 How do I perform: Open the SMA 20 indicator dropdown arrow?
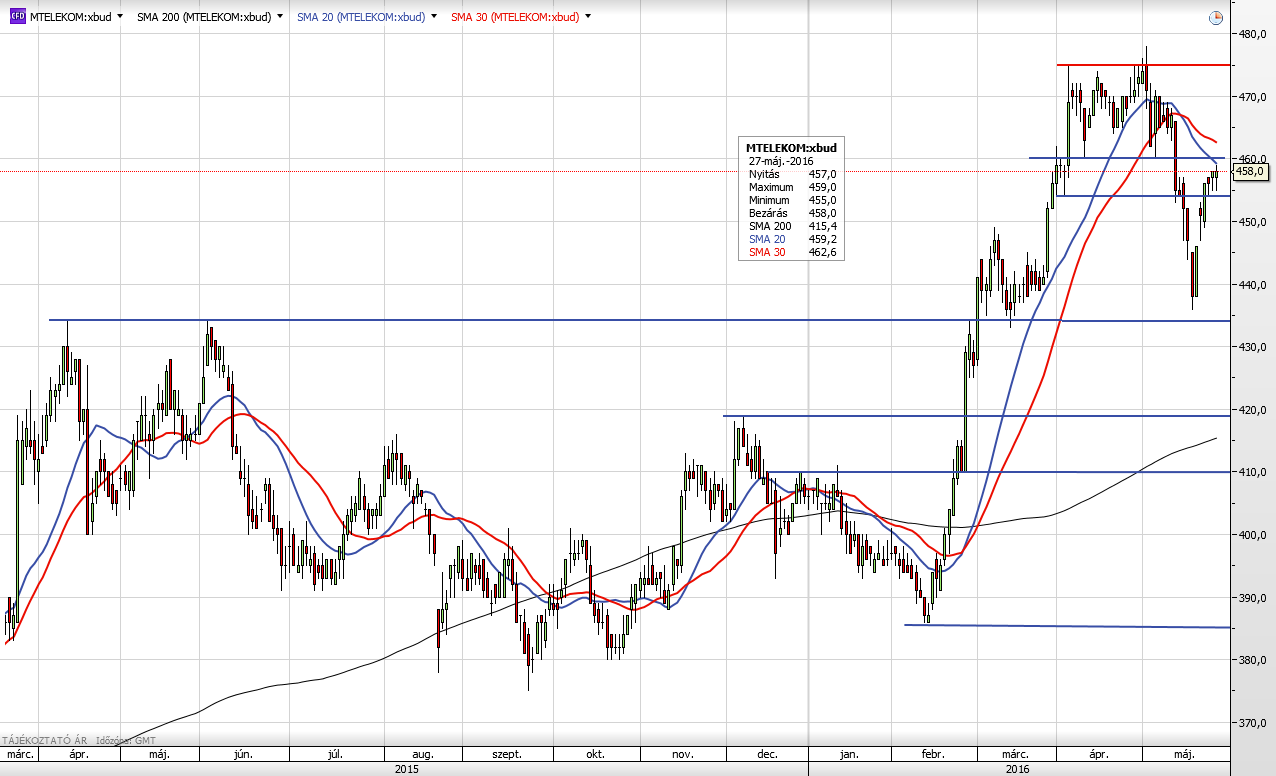434,17
